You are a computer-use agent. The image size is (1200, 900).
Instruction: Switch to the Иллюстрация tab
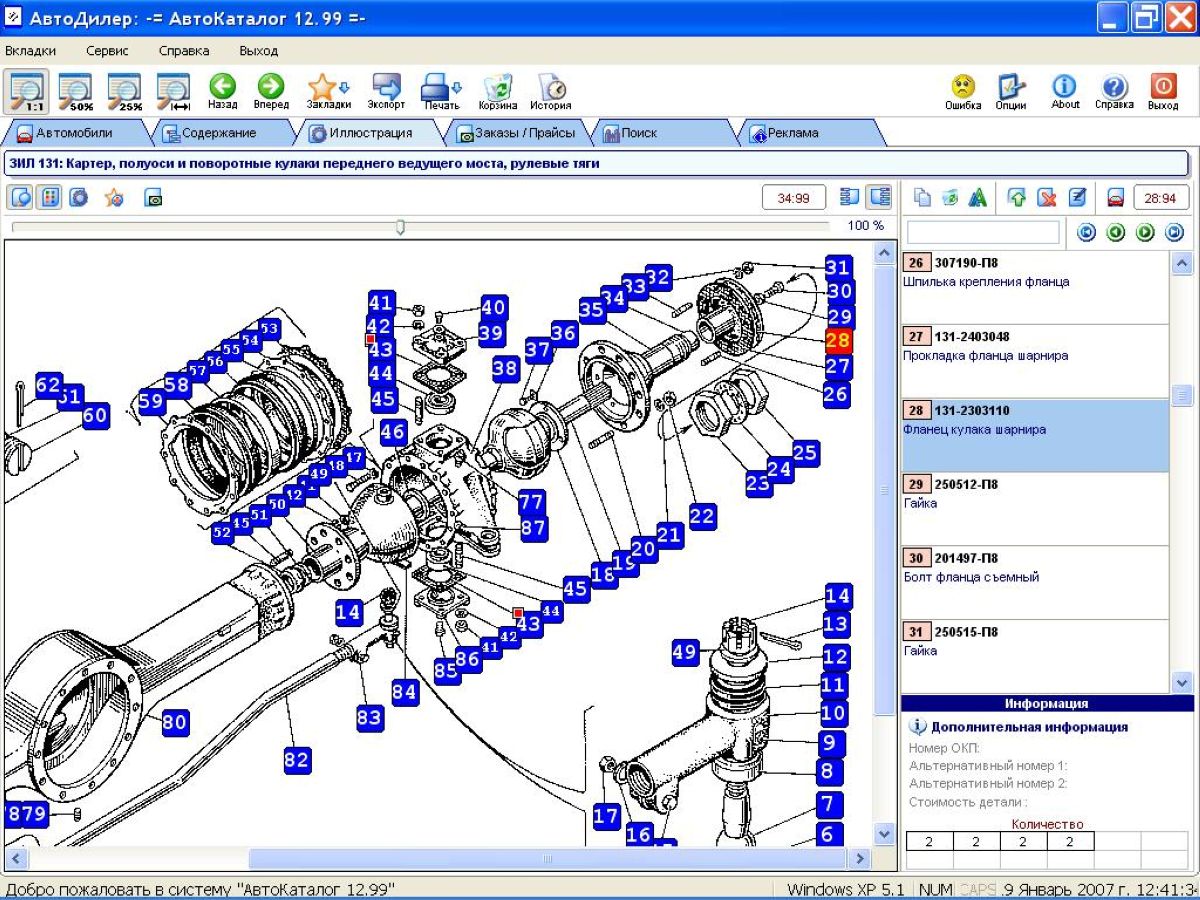tap(370, 133)
